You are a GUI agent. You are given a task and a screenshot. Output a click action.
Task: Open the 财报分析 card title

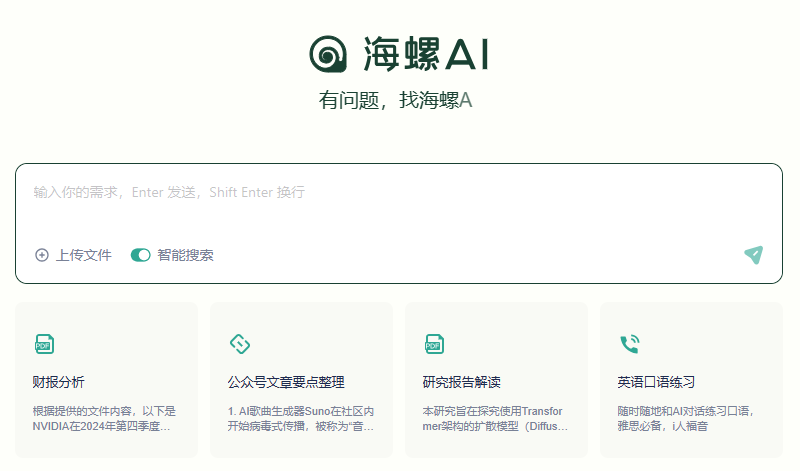58,382
